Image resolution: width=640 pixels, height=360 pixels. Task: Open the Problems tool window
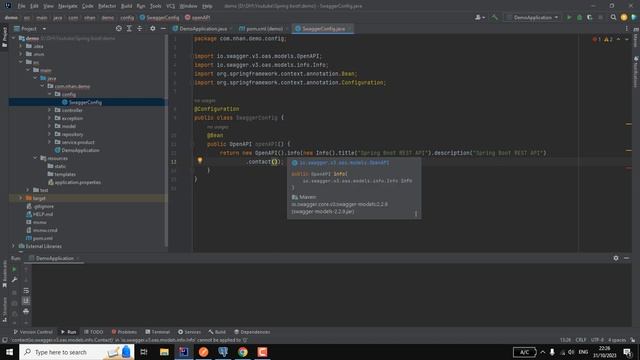click(x=124, y=332)
